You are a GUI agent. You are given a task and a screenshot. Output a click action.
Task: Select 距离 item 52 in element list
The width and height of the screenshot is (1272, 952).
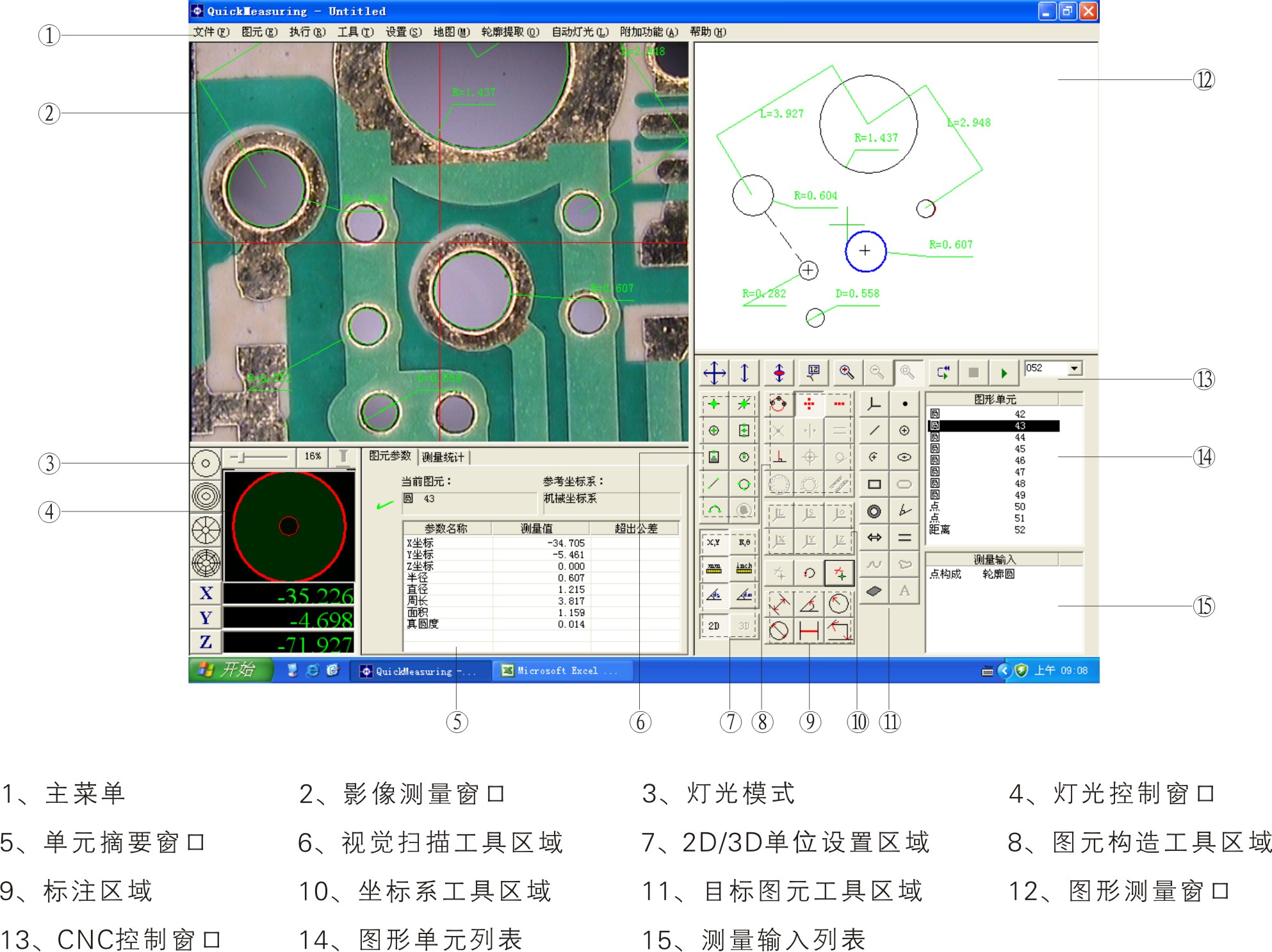tap(974, 530)
